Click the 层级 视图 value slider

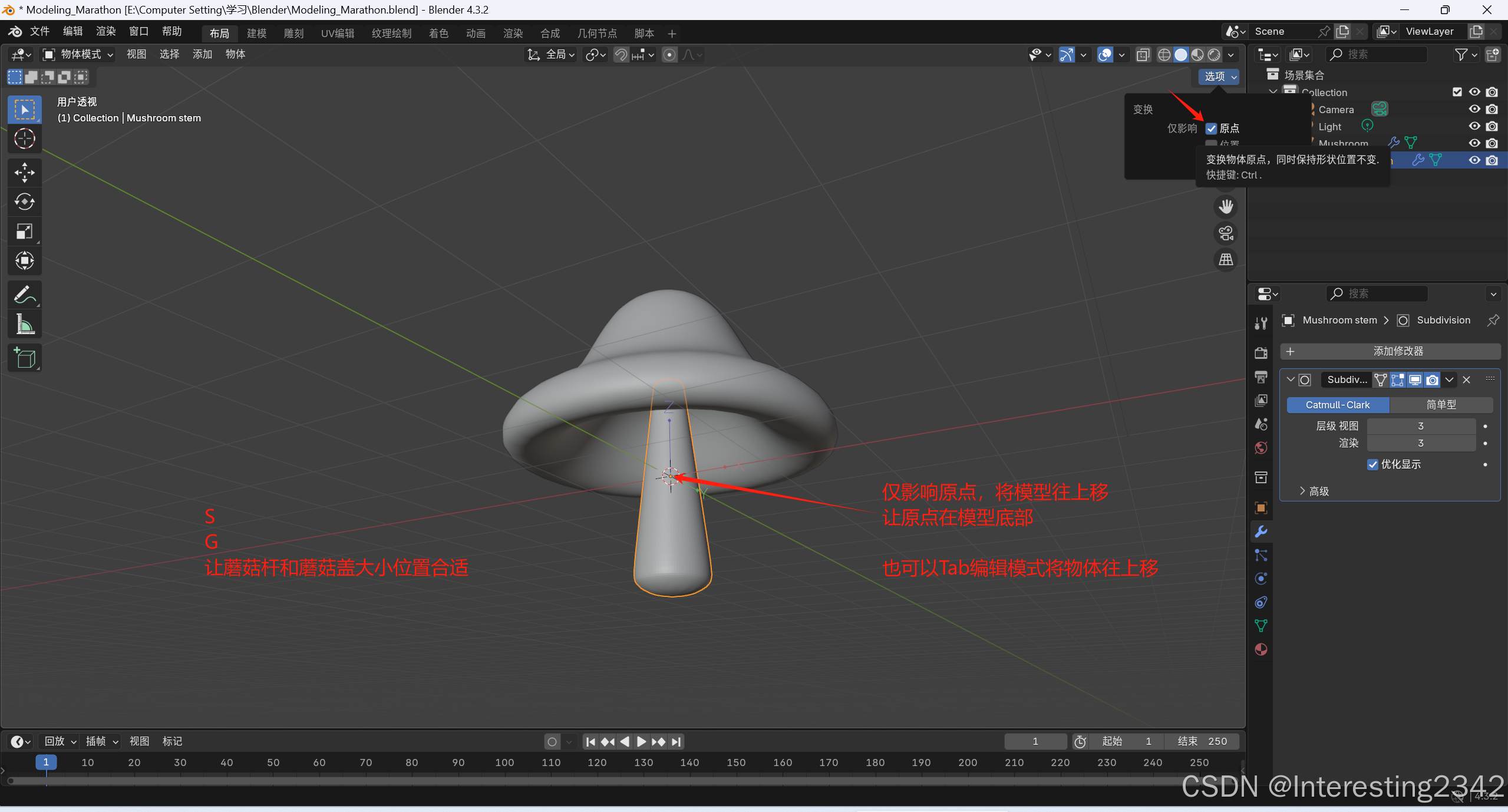(1420, 425)
